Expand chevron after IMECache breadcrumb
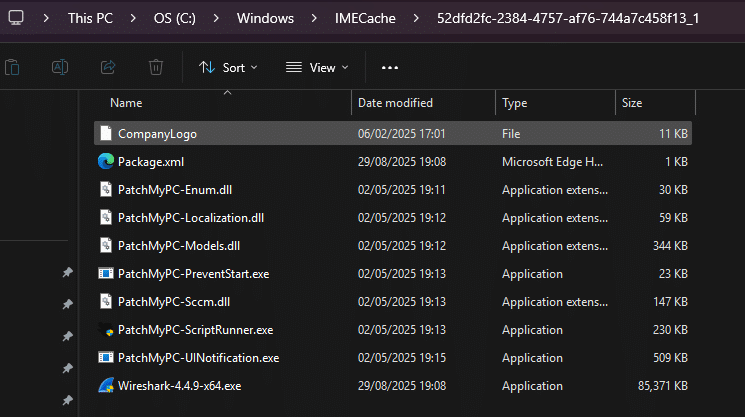Viewport: 745px width, 417px height. [x=416, y=18]
